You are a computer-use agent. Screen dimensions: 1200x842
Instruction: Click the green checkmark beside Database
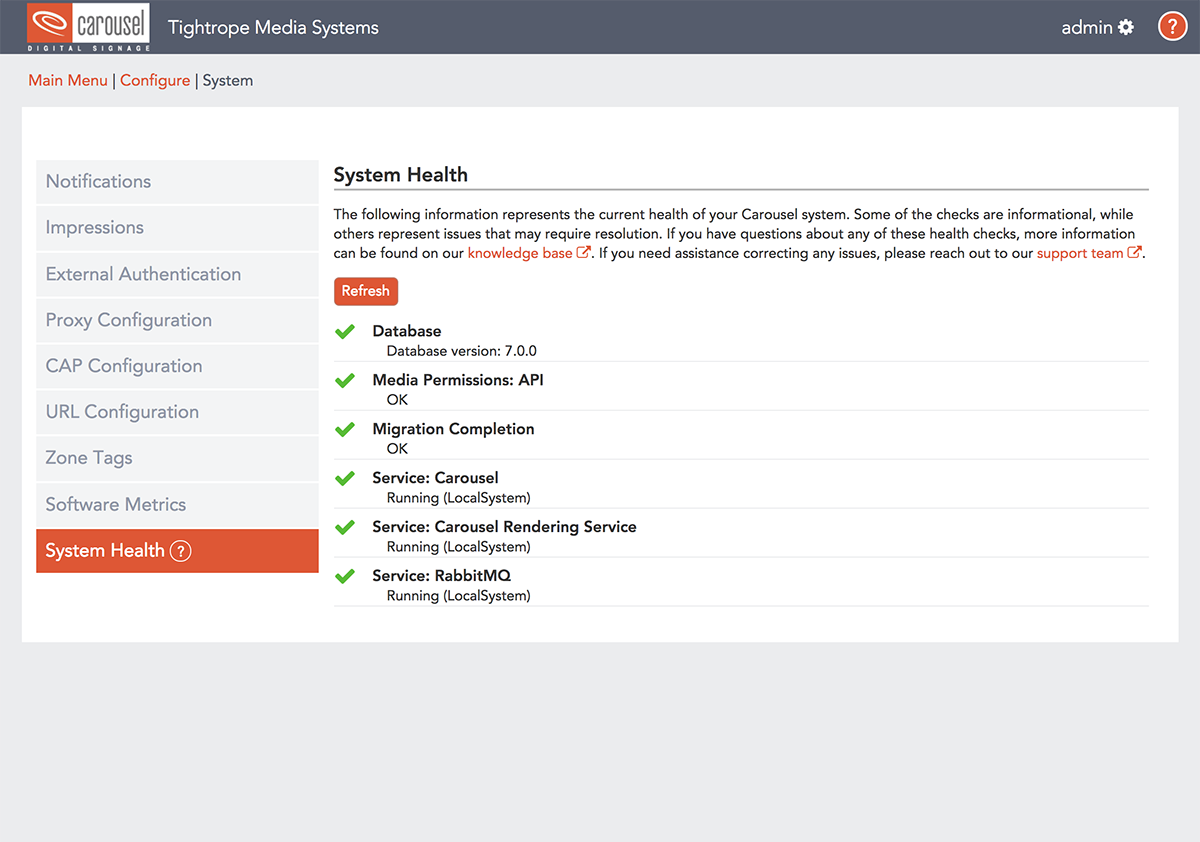[x=345, y=331]
